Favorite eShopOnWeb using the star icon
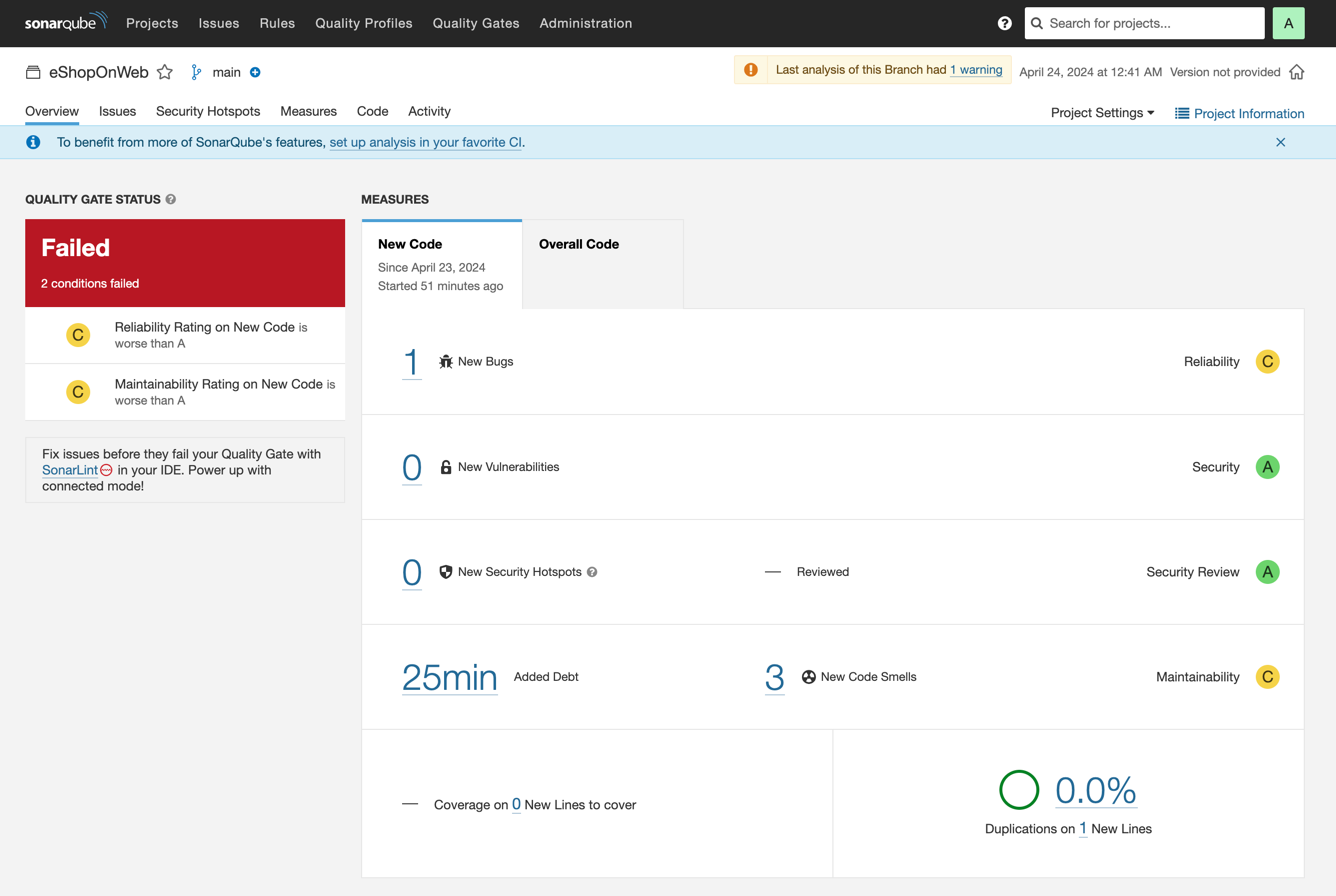The image size is (1336, 896). pos(165,72)
